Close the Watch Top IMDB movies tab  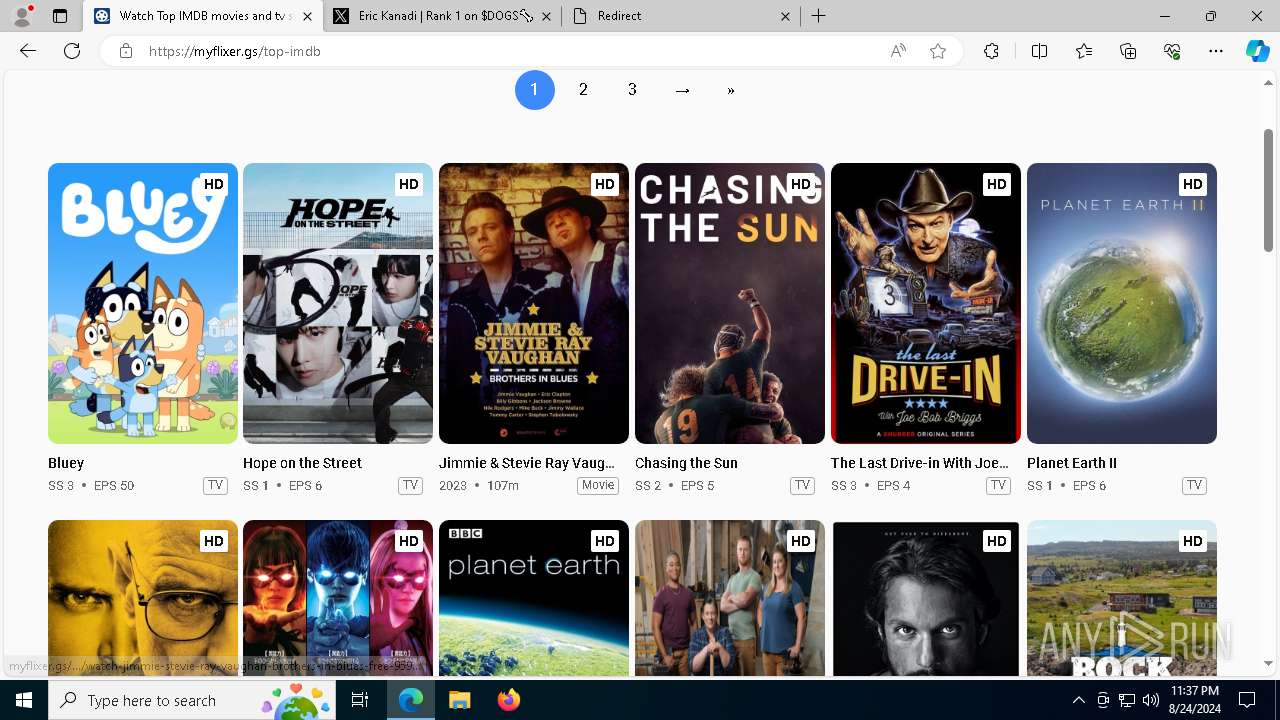click(307, 16)
